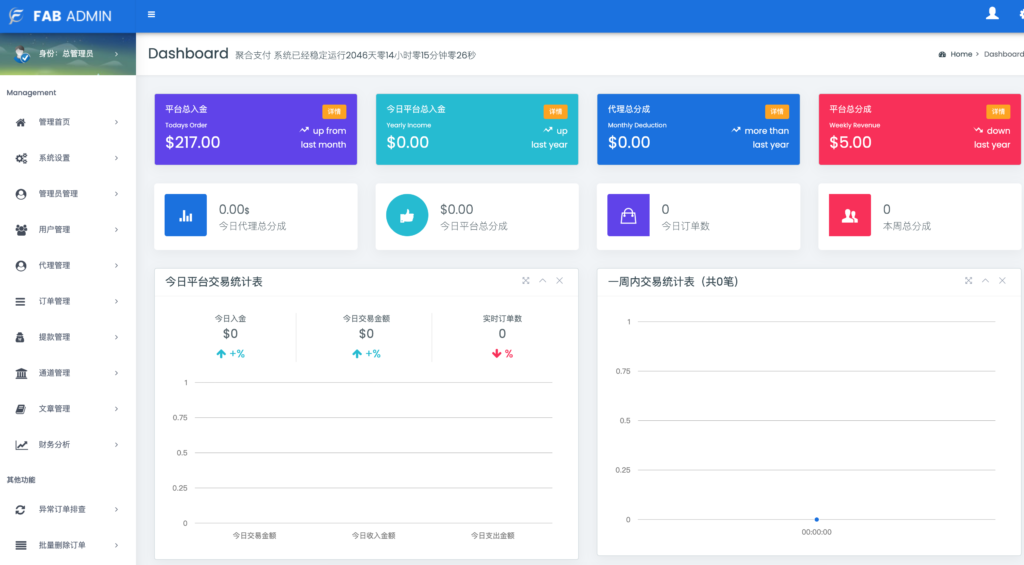Image resolution: width=1024 pixels, height=565 pixels.
Task: Expand the 代理管理 chevron
Action: pos(116,266)
